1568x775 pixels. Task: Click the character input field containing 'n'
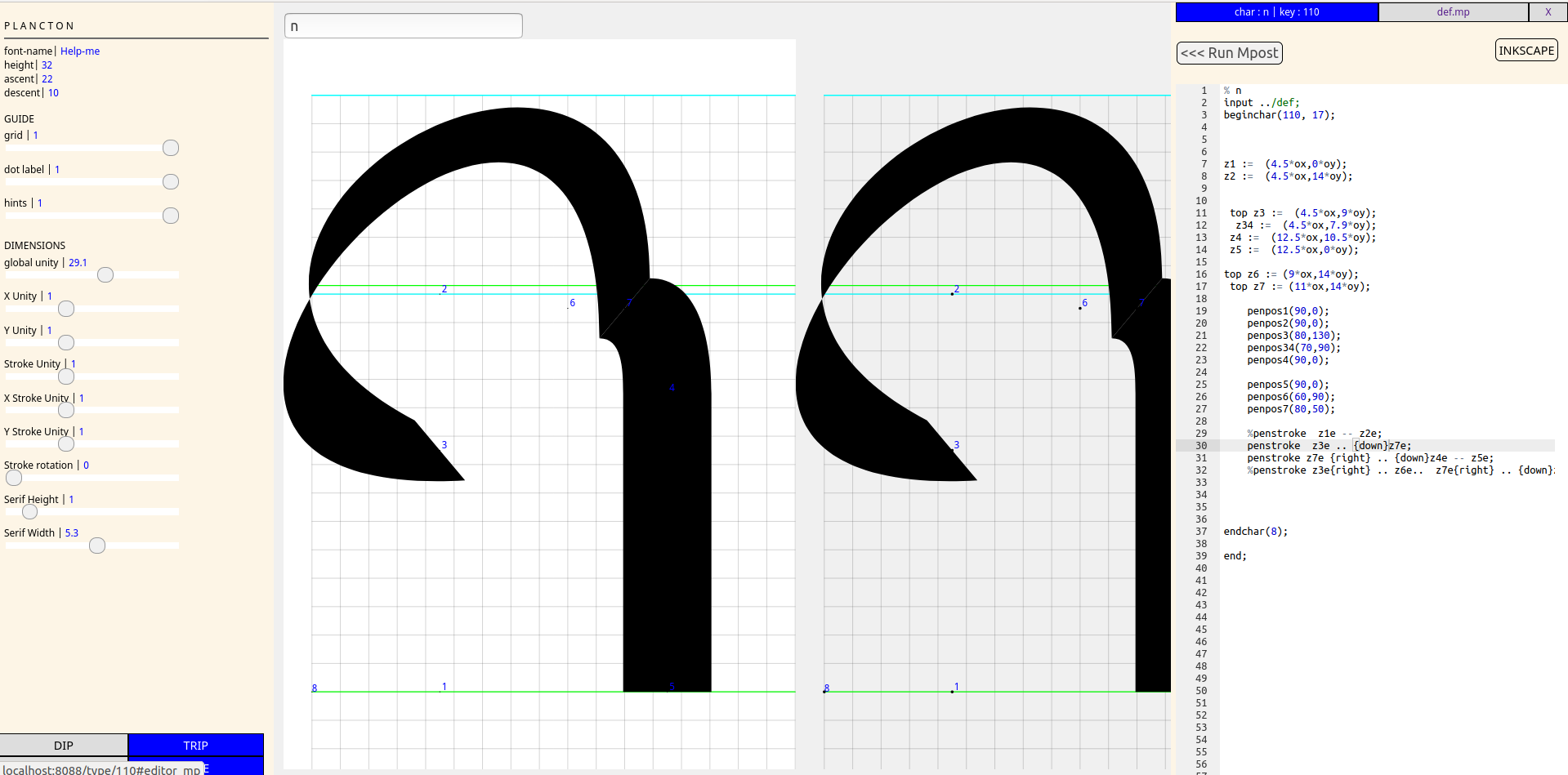pyautogui.click(x=403, y=26)
